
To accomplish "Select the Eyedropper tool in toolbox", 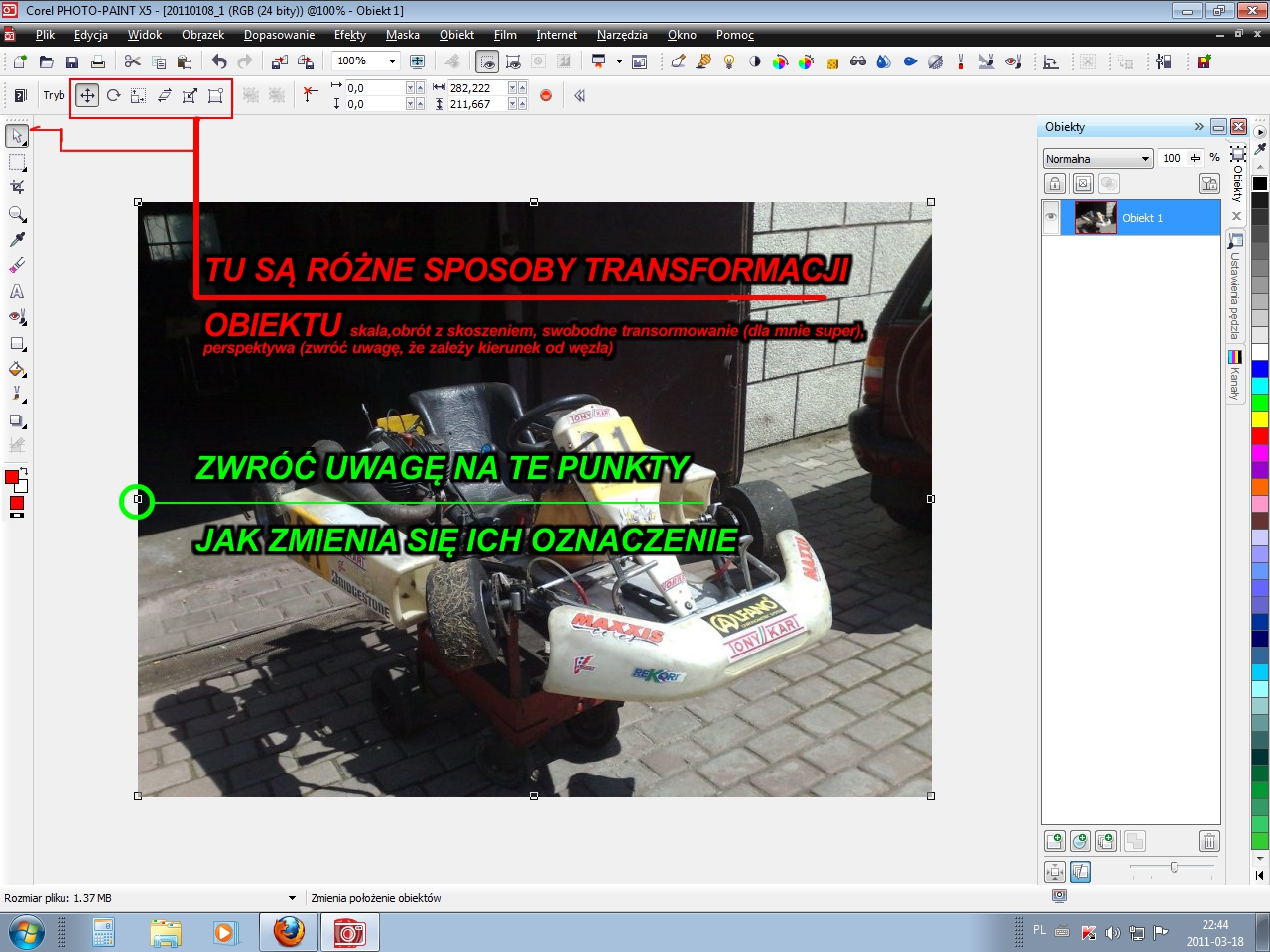I will coord(17,240).
